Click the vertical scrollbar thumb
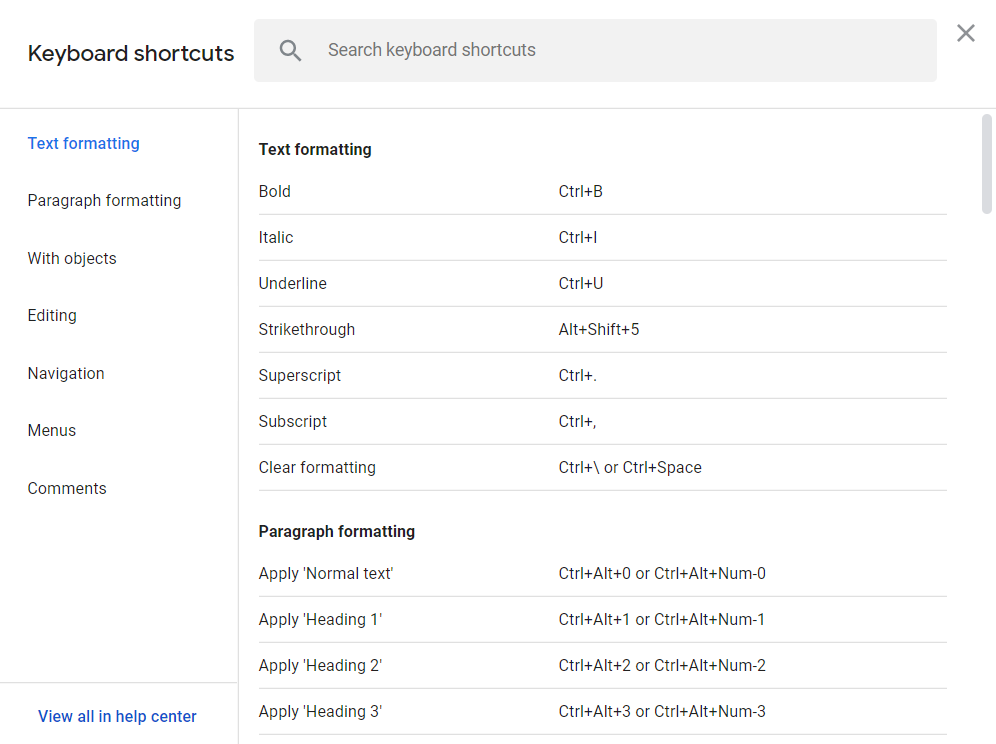The height and width of the screenshot is (744, 996). [x=987, y=165]
